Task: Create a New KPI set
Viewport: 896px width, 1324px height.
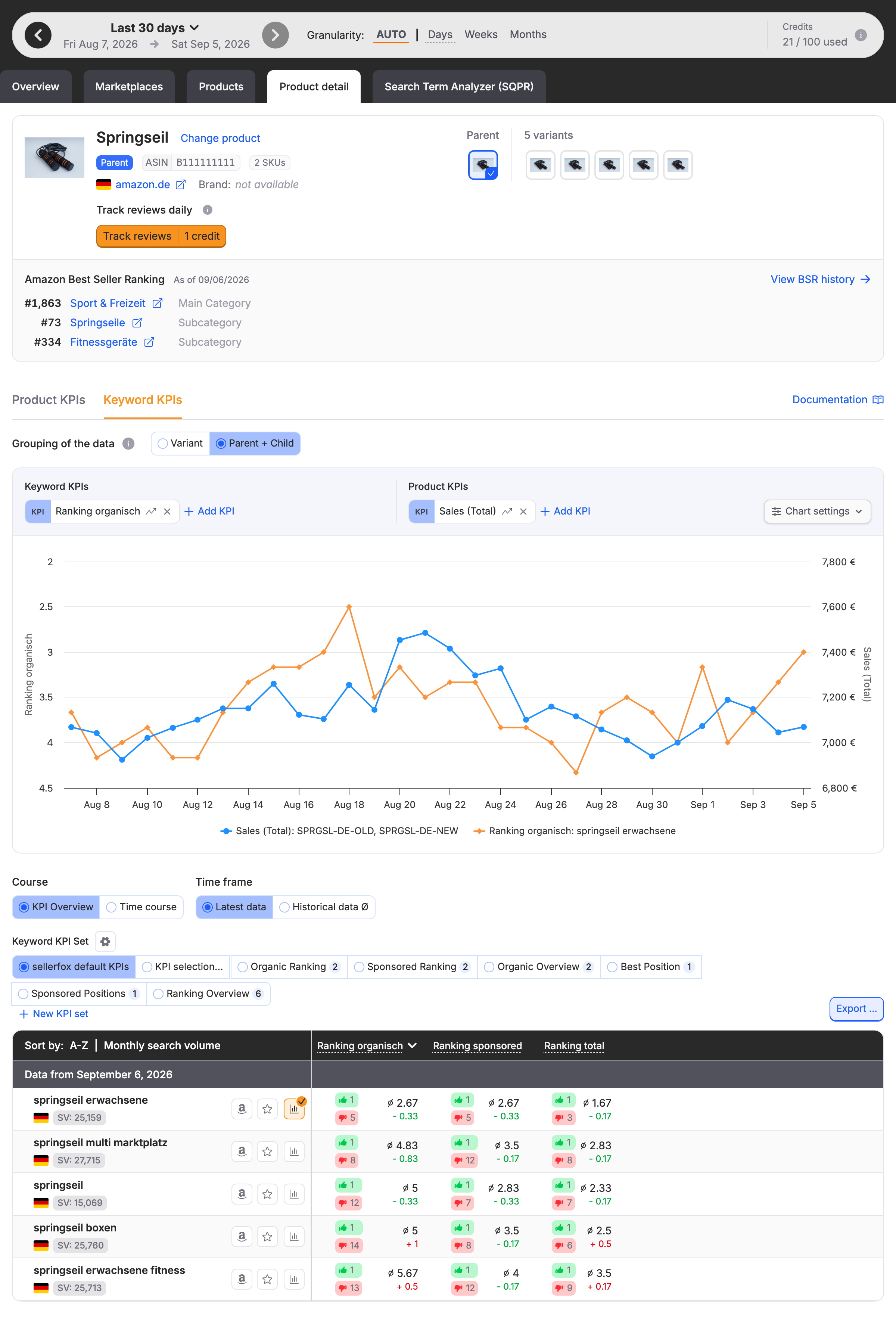Action: click(x=54, y=1014)
